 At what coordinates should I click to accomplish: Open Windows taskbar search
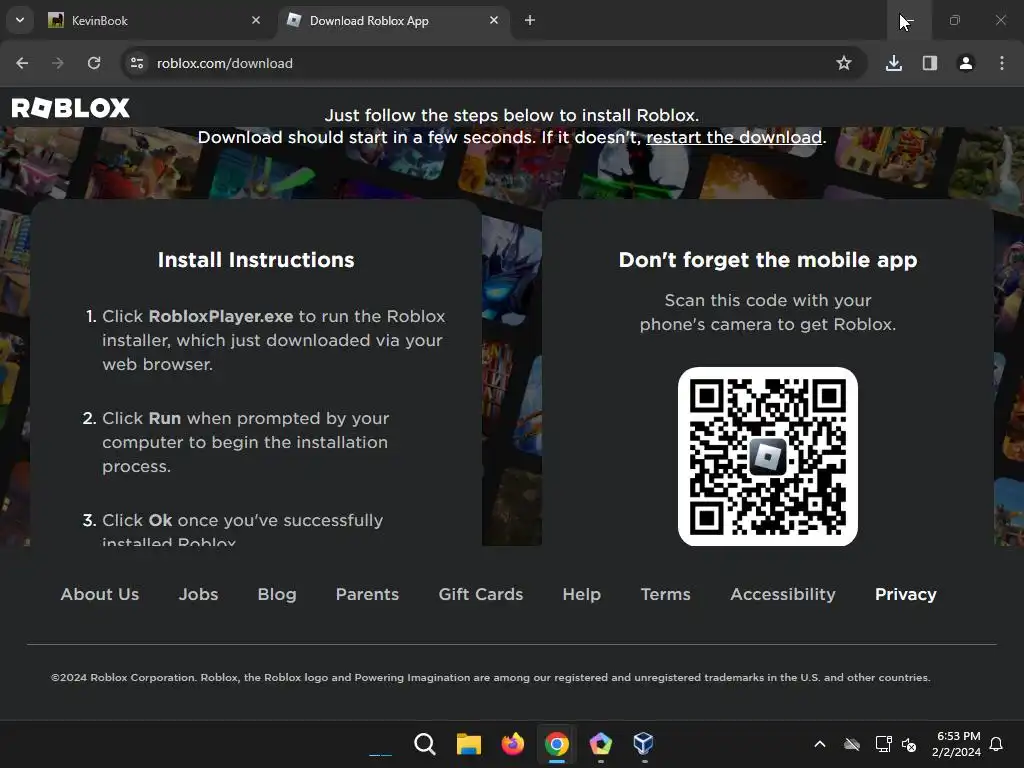pyautogui.click(x=424, y=744)
